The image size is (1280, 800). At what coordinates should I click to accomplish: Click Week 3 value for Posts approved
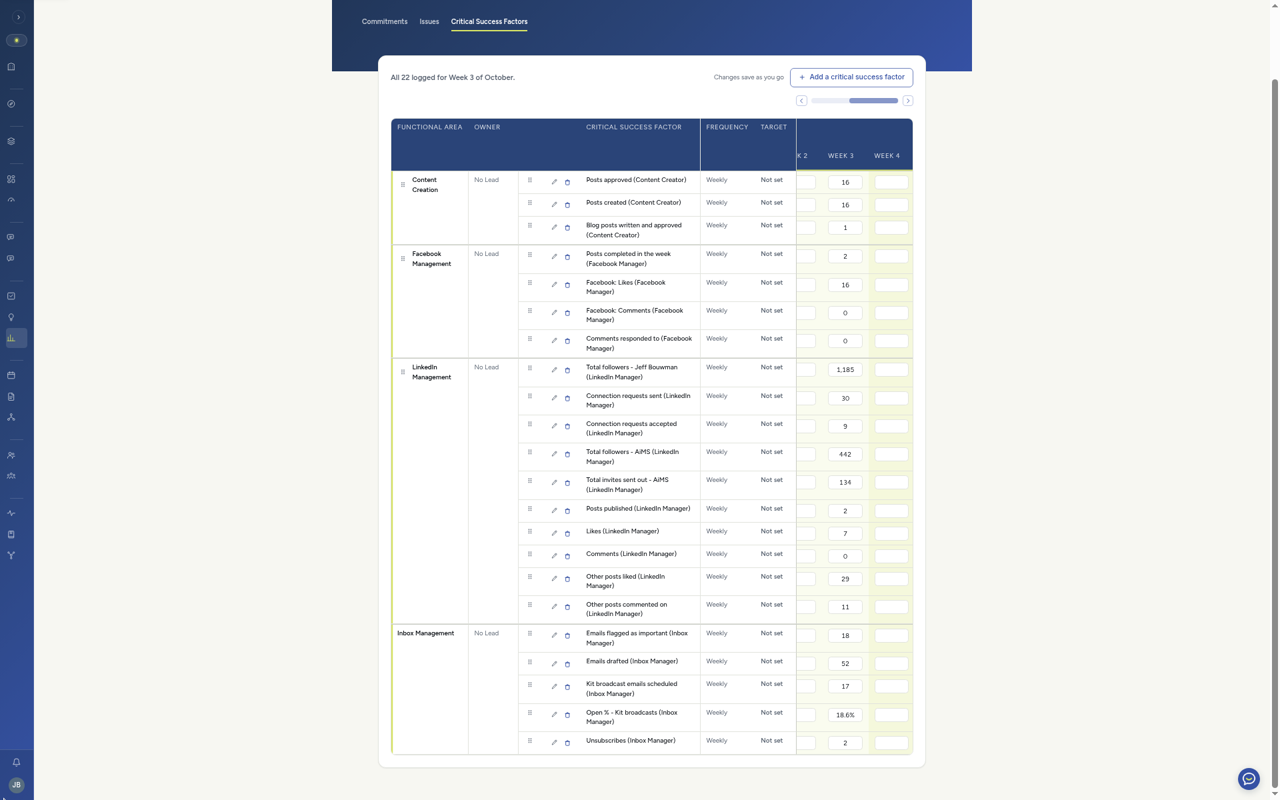pos(845,182)
